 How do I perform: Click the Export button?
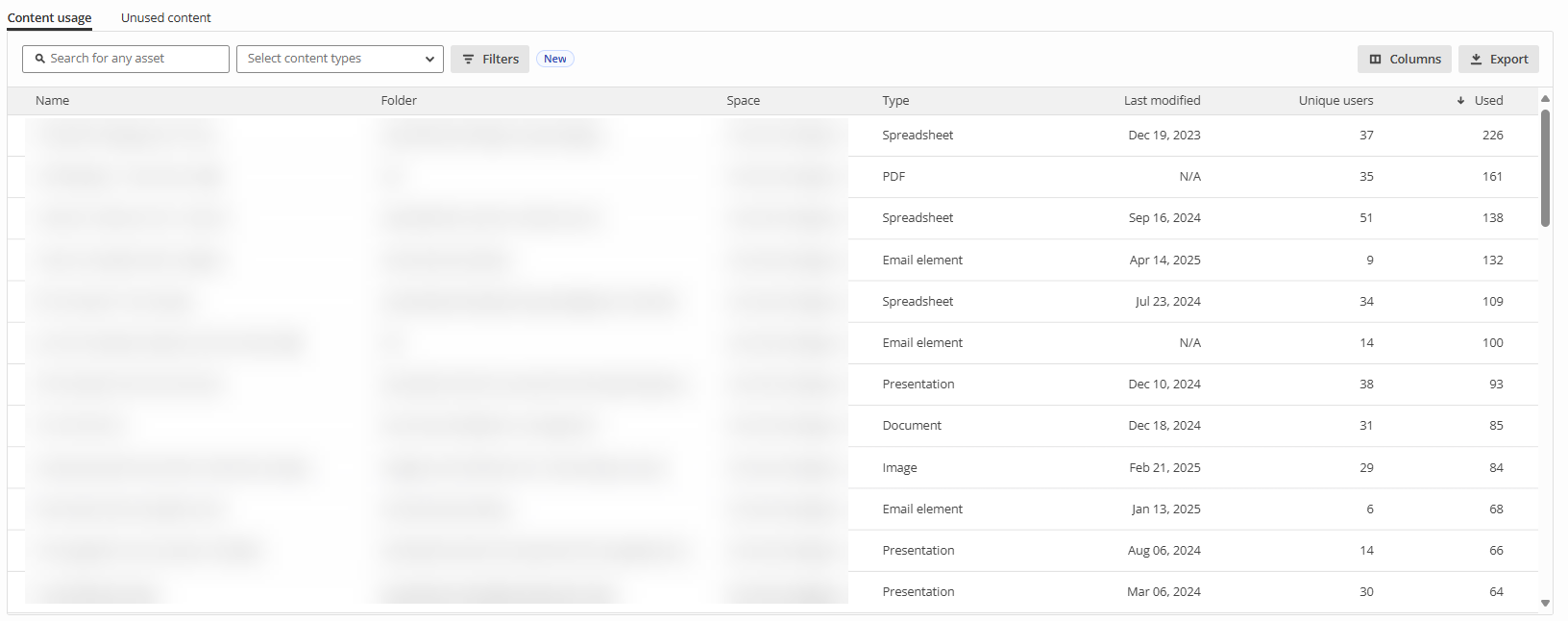[1498, 60]
